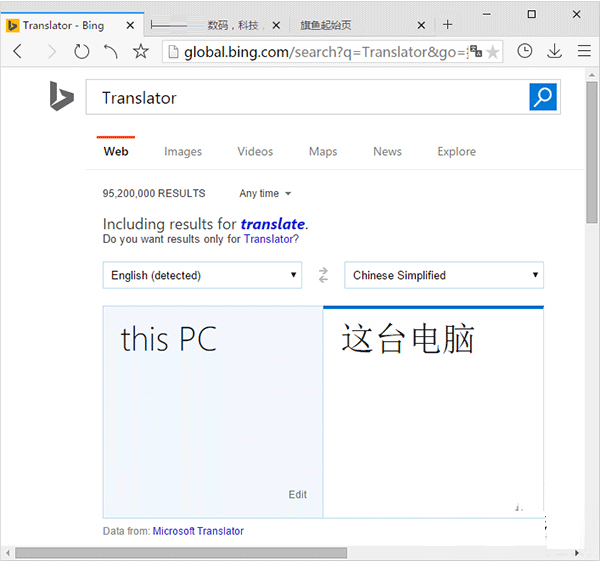Swap languages with the arrows icon
The width and height of the screenshot is (603, 561).
(323, 275)
